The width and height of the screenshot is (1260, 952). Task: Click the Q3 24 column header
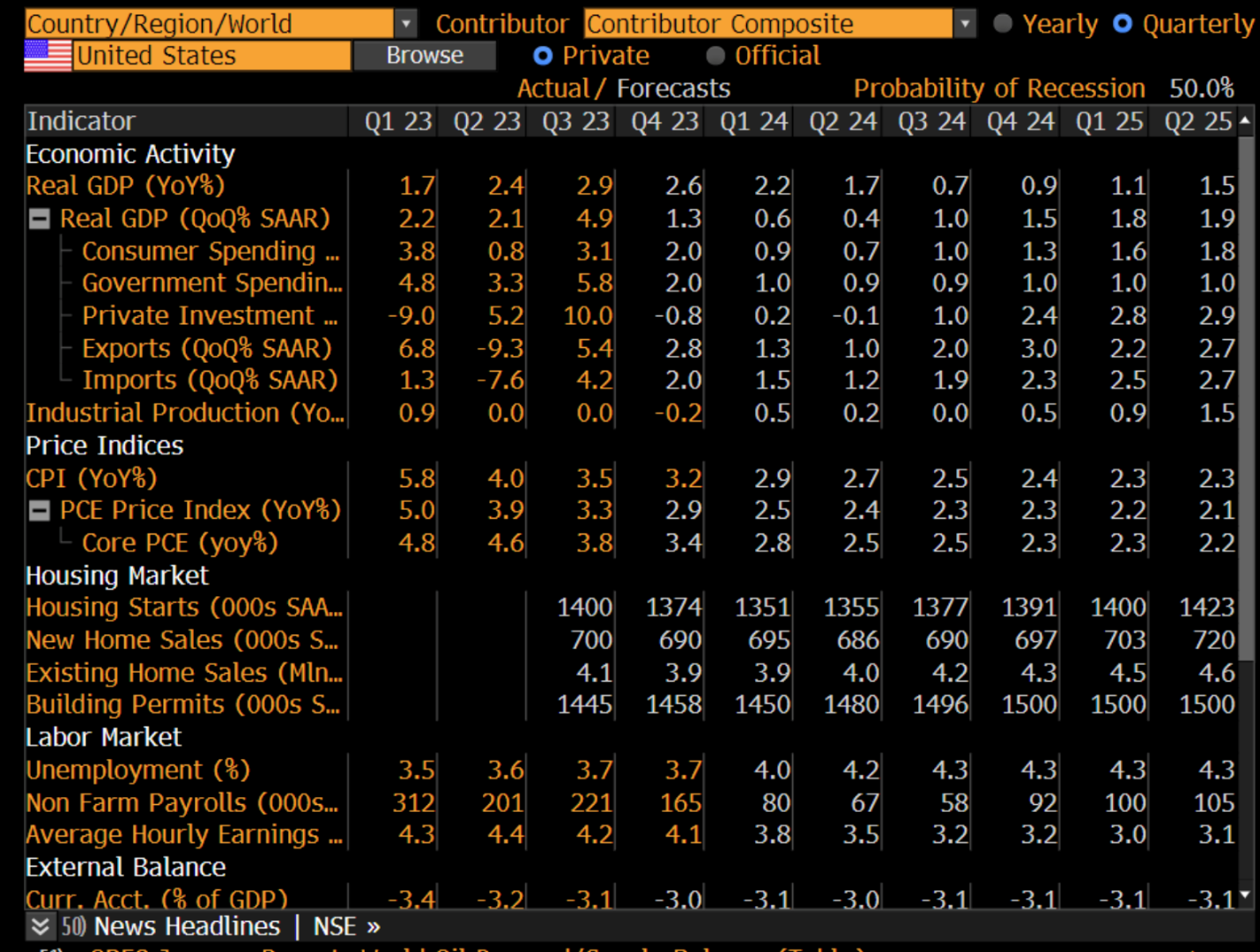coord(931,121)
